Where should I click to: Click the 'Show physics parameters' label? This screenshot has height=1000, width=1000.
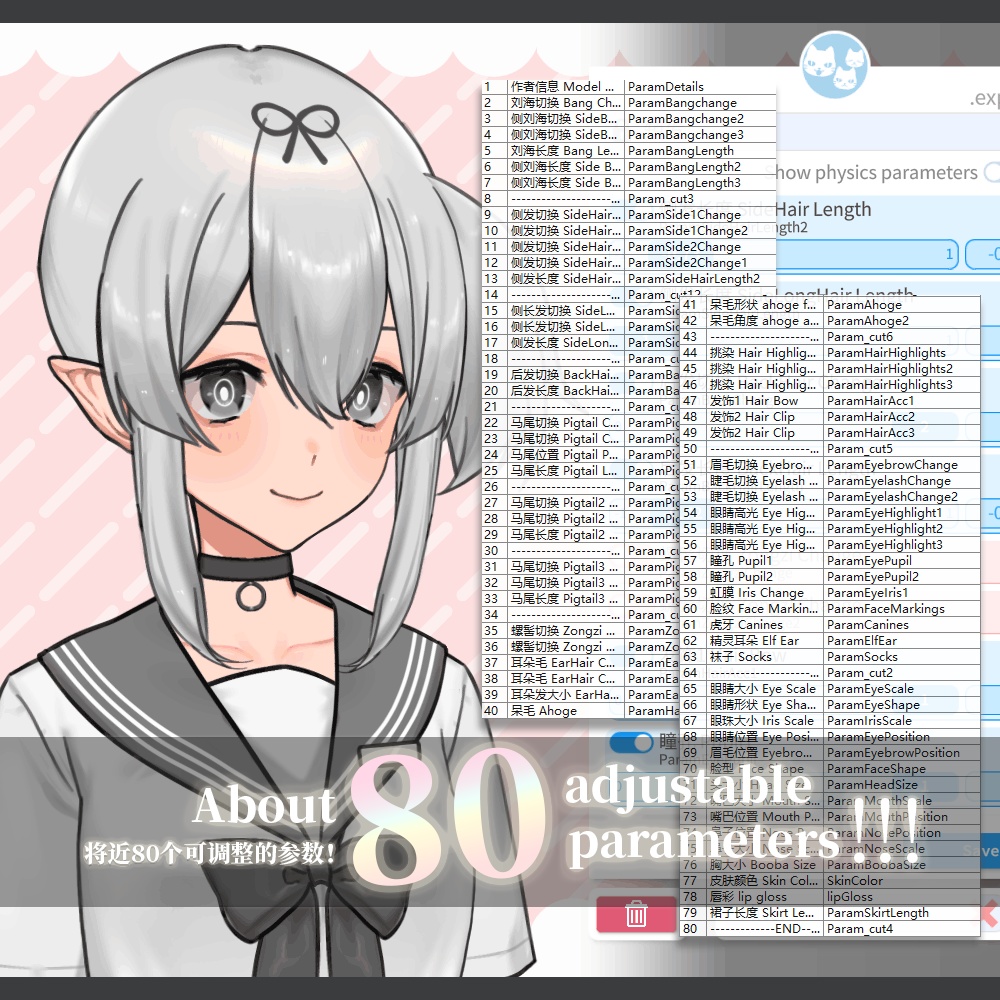tap(871, 172)
